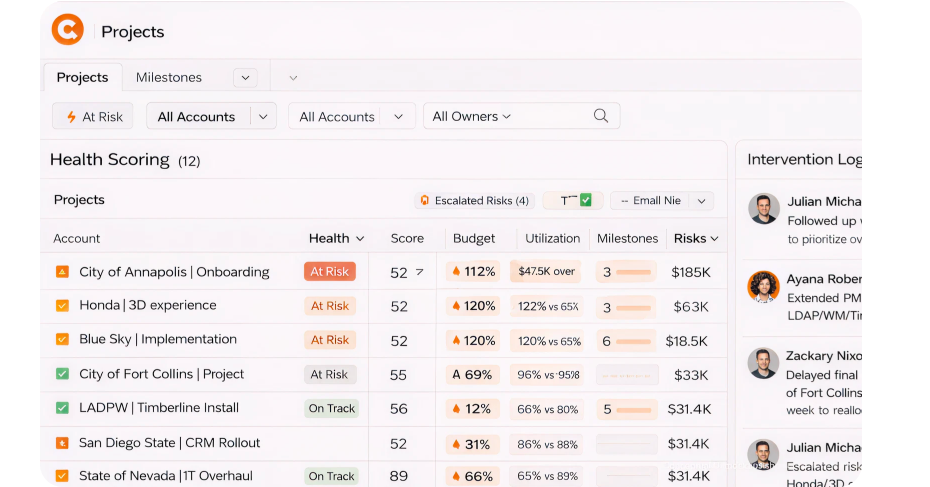Viewport: 930px width, 487px height.
Task: Click the City of Annapolis warning icon
Action: click(x=62, y=272)
